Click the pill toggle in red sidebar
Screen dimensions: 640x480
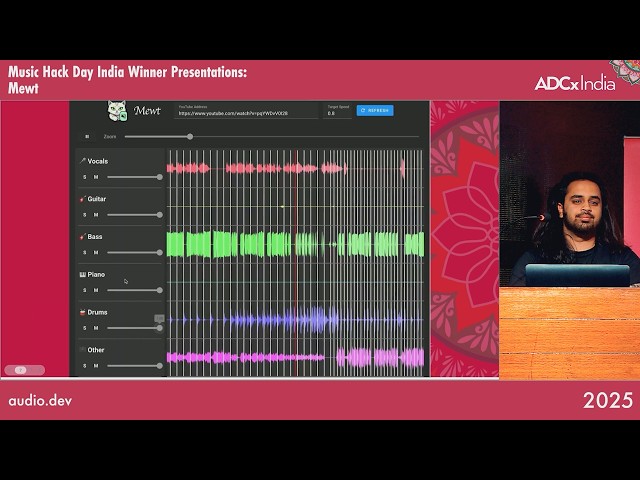coord(24,370)
